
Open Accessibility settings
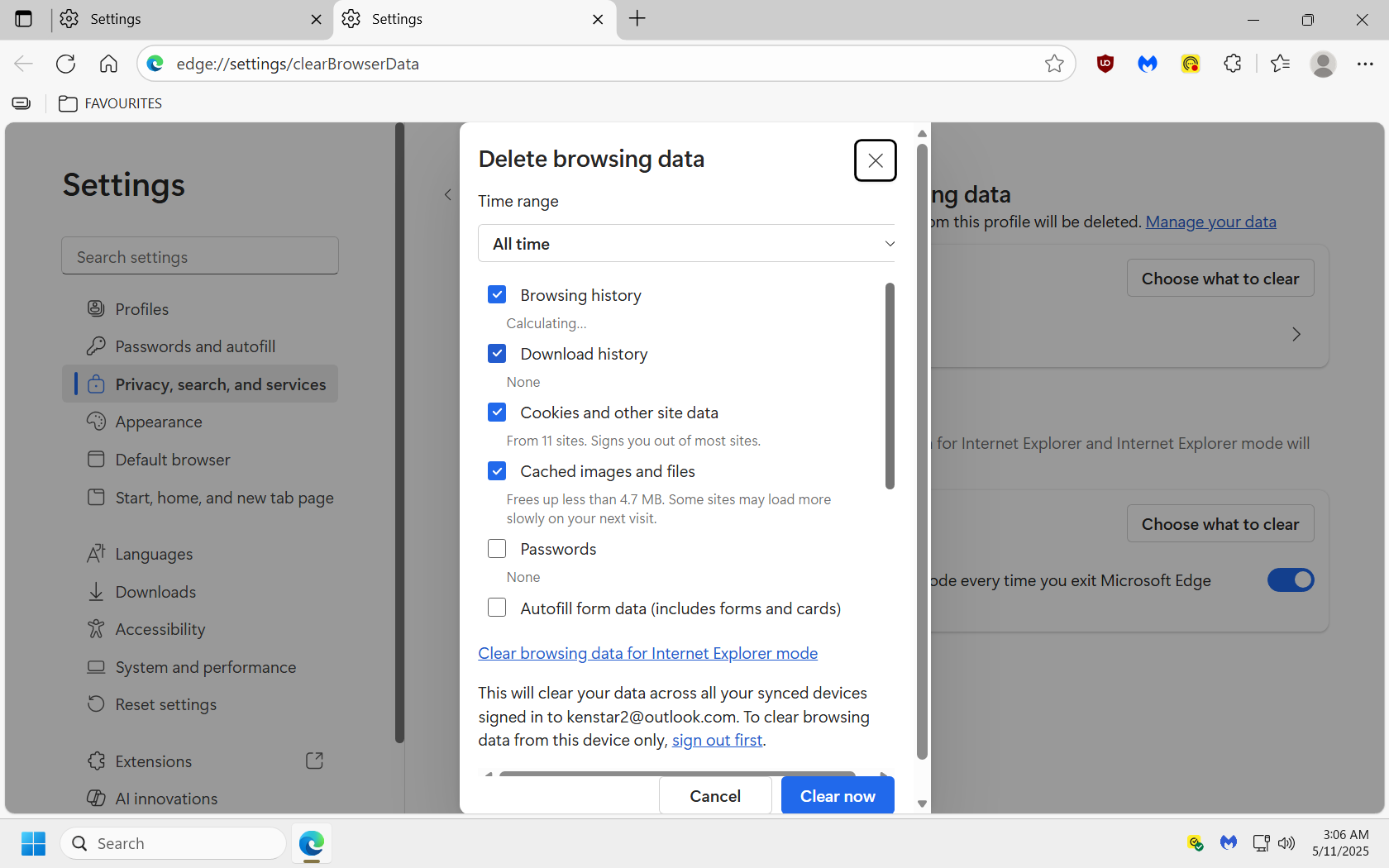click(200, 629)
